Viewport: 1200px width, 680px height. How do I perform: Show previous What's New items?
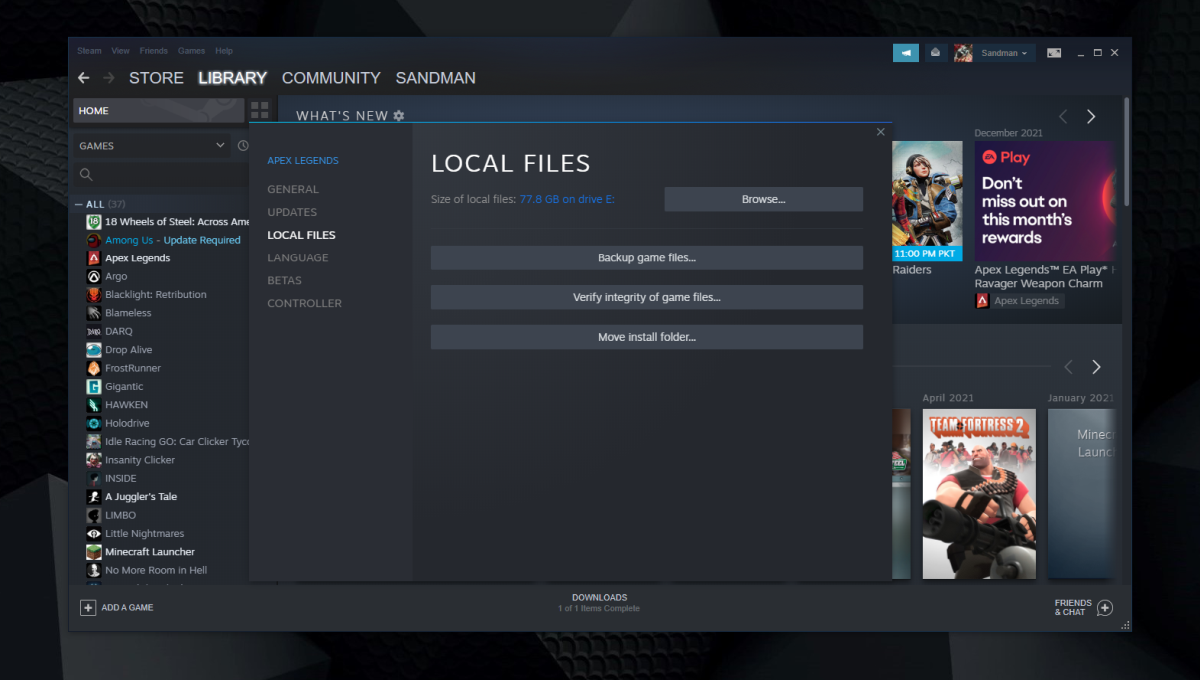click(1063, 117)
